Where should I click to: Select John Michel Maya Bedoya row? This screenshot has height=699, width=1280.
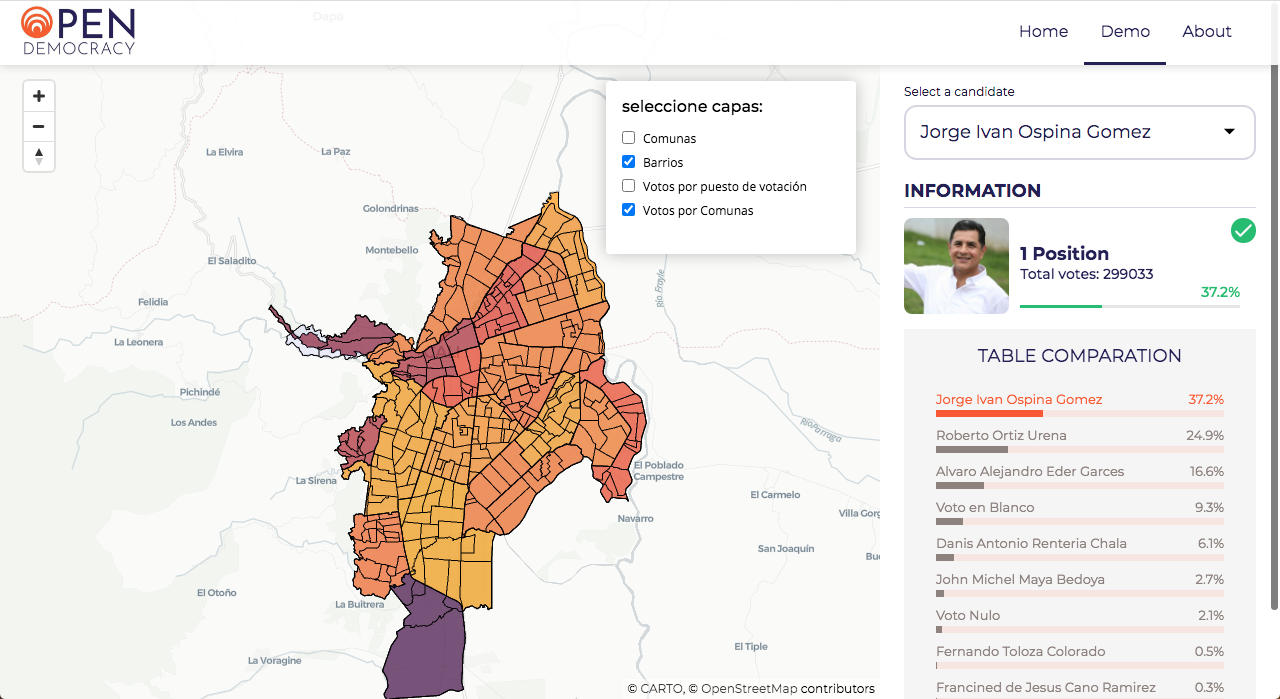click(x=1080, y=584)
